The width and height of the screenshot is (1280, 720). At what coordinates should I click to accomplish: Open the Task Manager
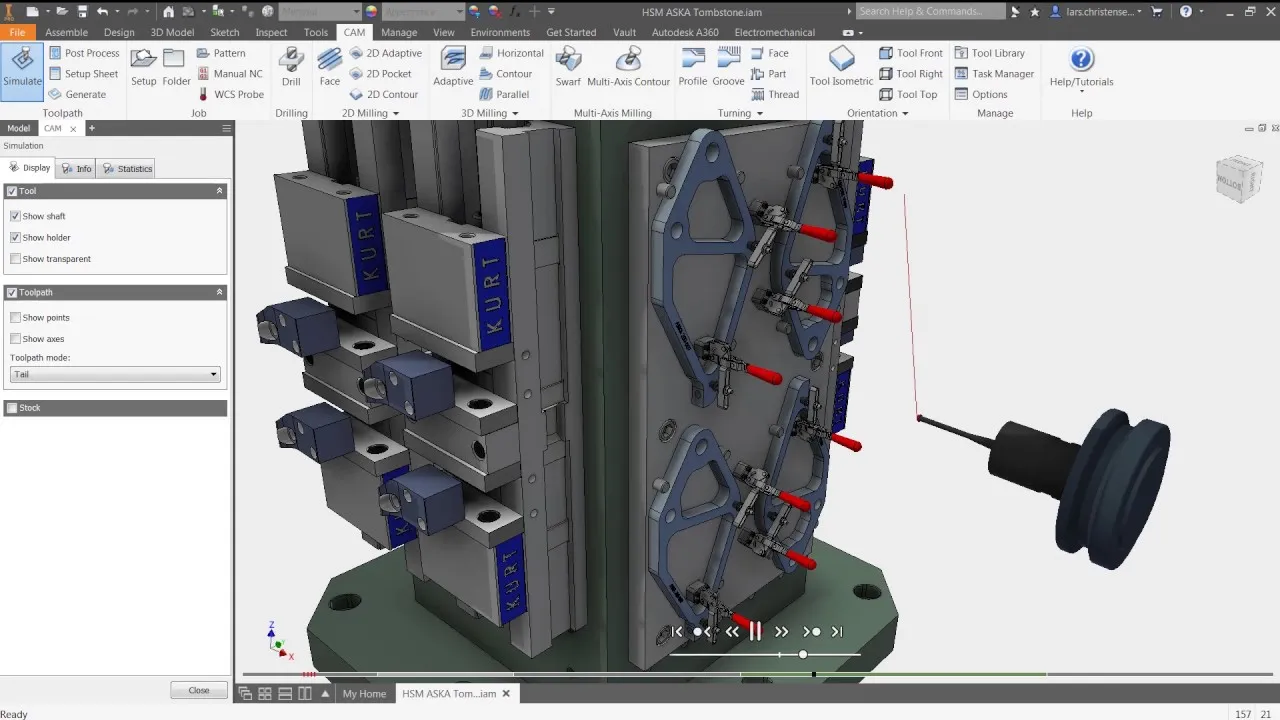[994, 74]
